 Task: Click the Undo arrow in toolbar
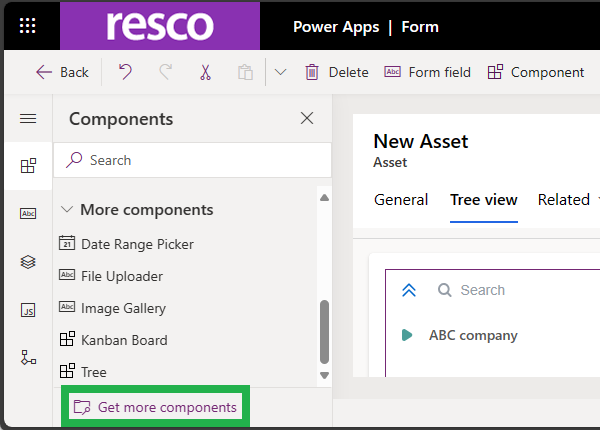coord(125,72)
